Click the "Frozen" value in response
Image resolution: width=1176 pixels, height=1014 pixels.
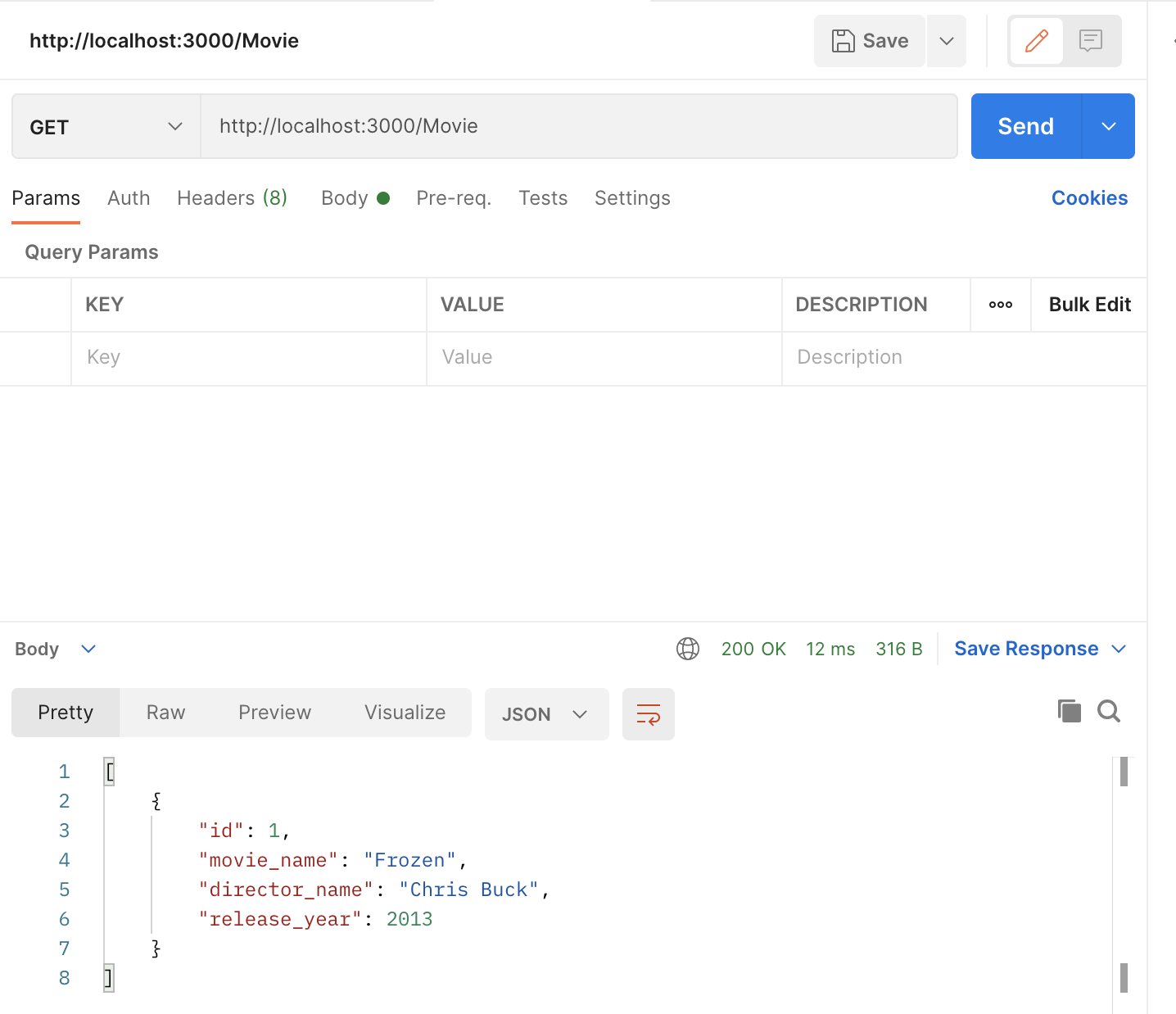[409, 860]
